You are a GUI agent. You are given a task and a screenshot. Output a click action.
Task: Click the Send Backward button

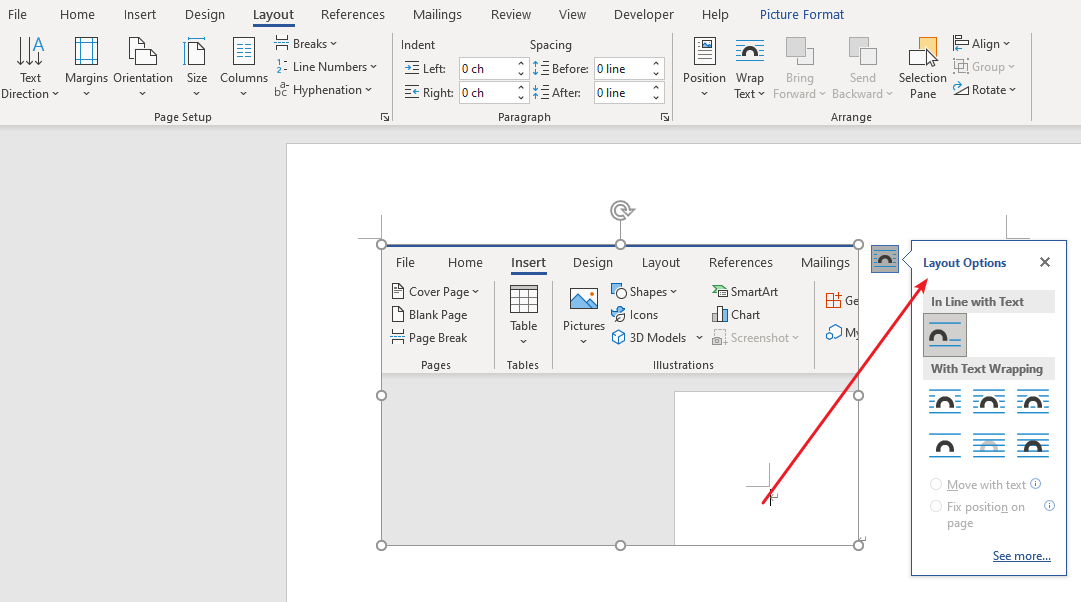(862, 68)
